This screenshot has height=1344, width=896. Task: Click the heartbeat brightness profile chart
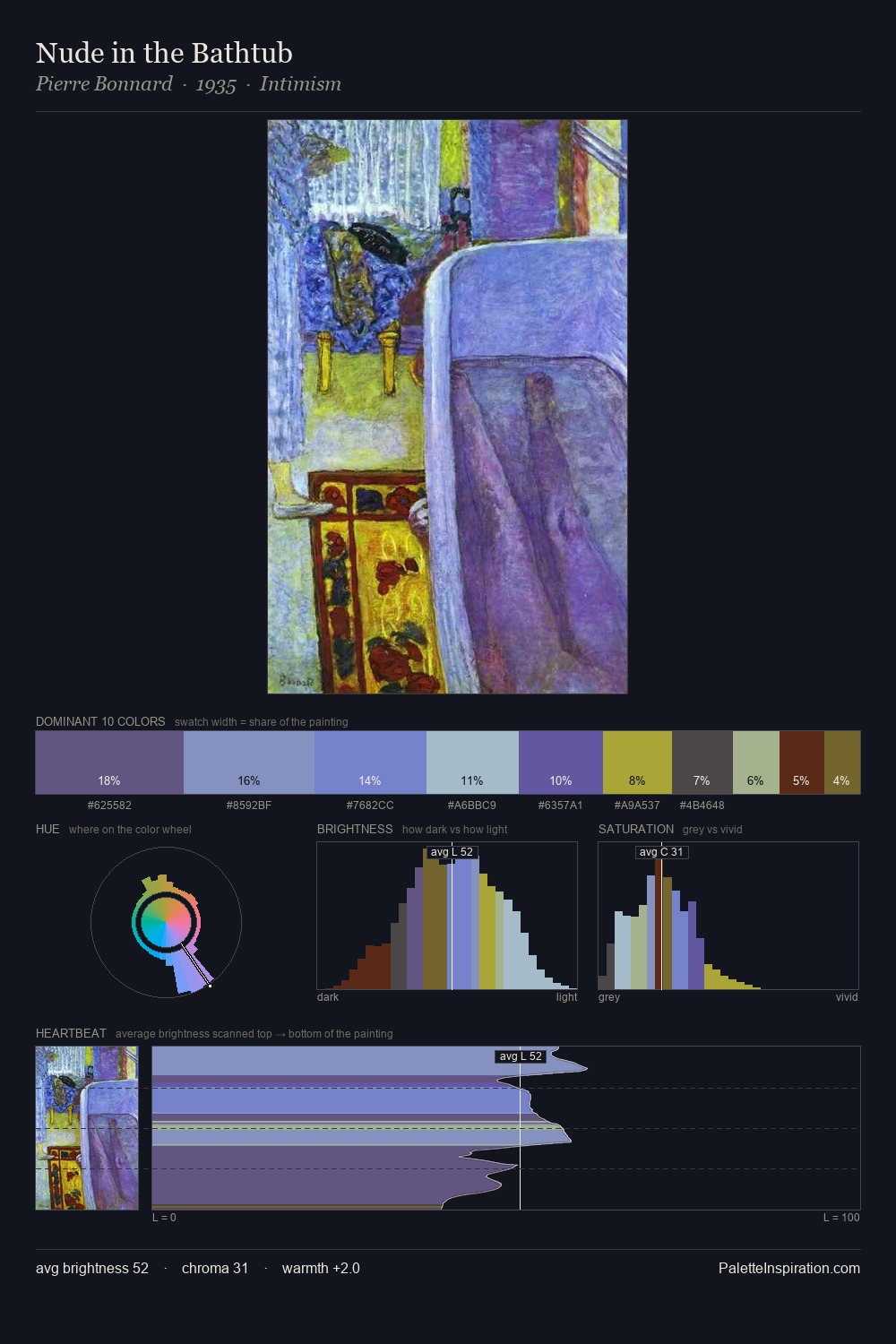pos(506,1128)
